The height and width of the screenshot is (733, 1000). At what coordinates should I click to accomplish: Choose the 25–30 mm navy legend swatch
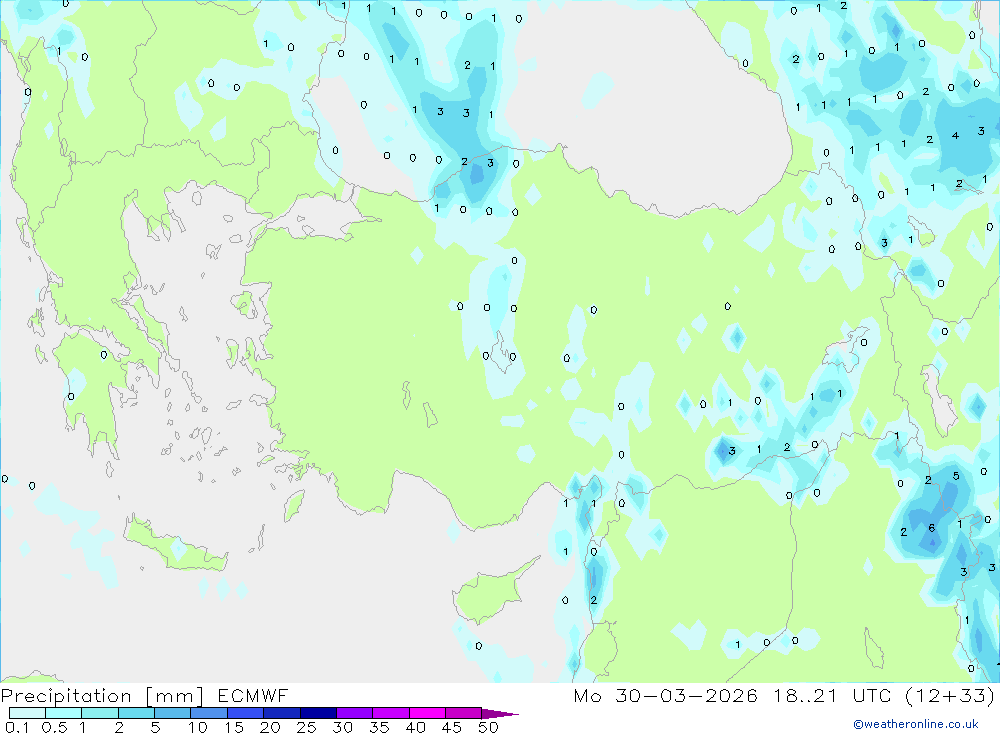pos(318,713)
